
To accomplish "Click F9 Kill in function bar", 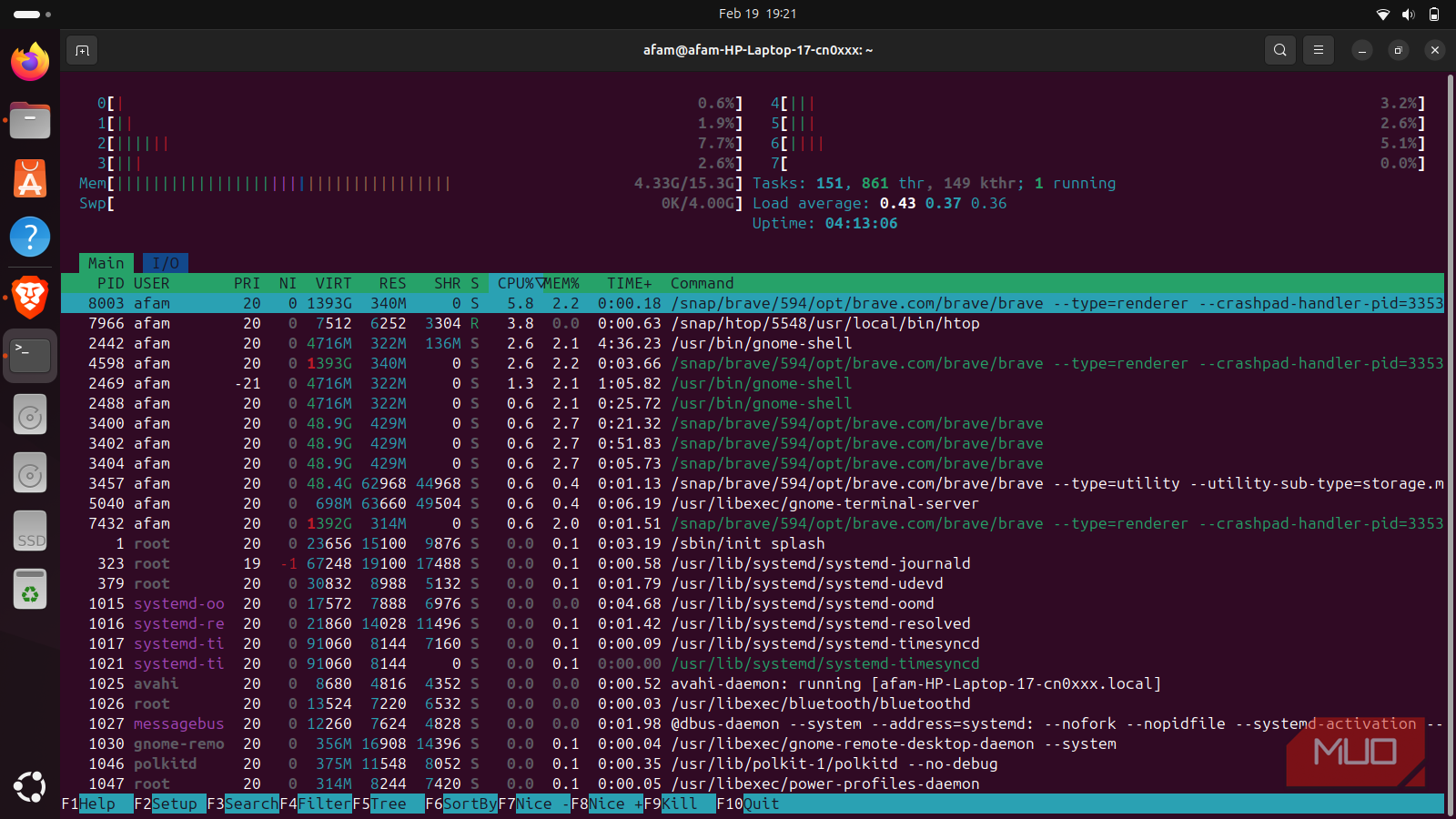I will pos(680,804).
